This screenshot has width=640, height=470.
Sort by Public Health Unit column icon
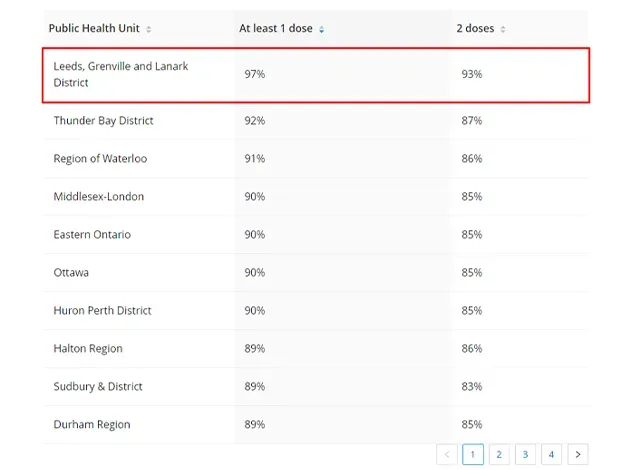point(149,29)
